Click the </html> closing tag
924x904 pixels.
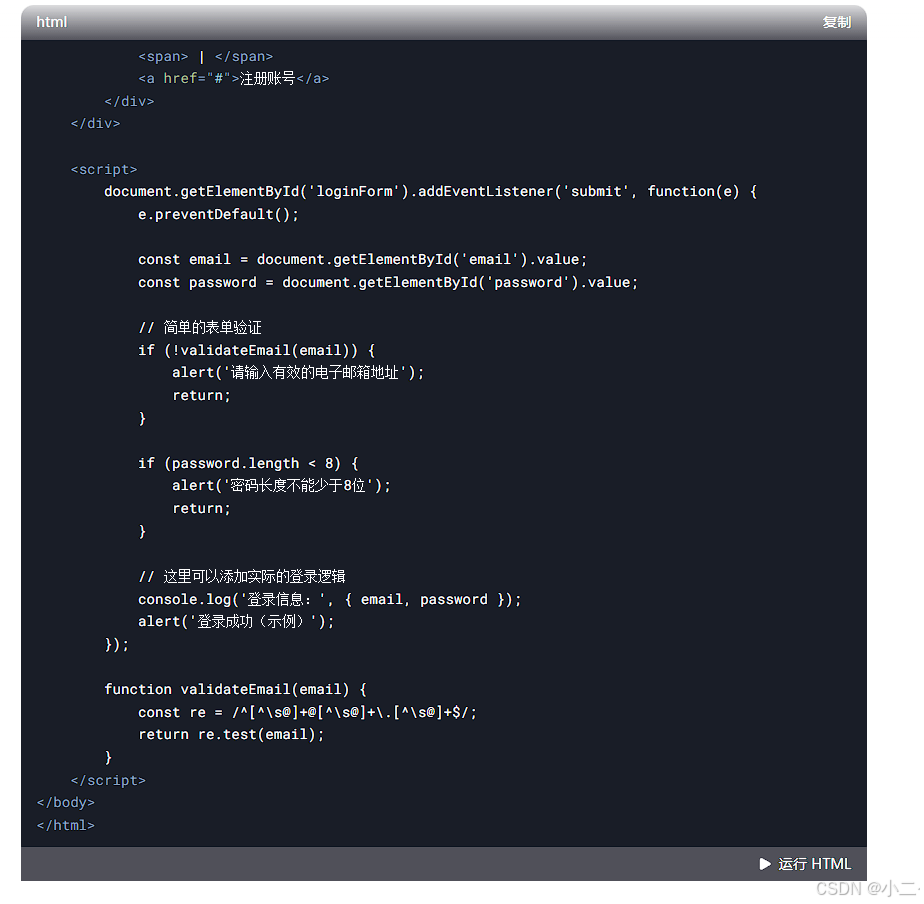65,826
